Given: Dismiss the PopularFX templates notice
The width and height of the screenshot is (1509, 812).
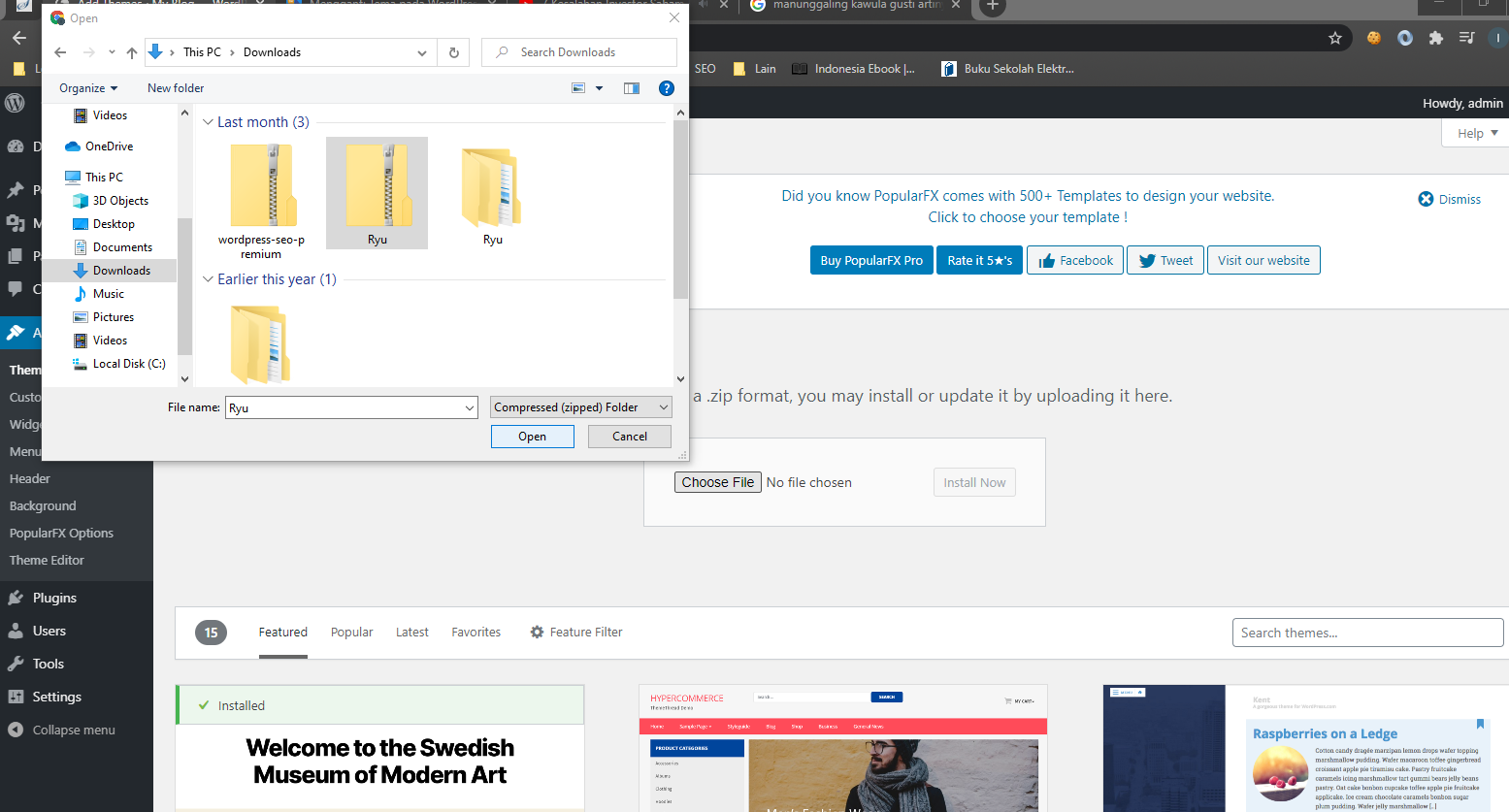Looking at the screenshot, I should tap(1449, 199).
